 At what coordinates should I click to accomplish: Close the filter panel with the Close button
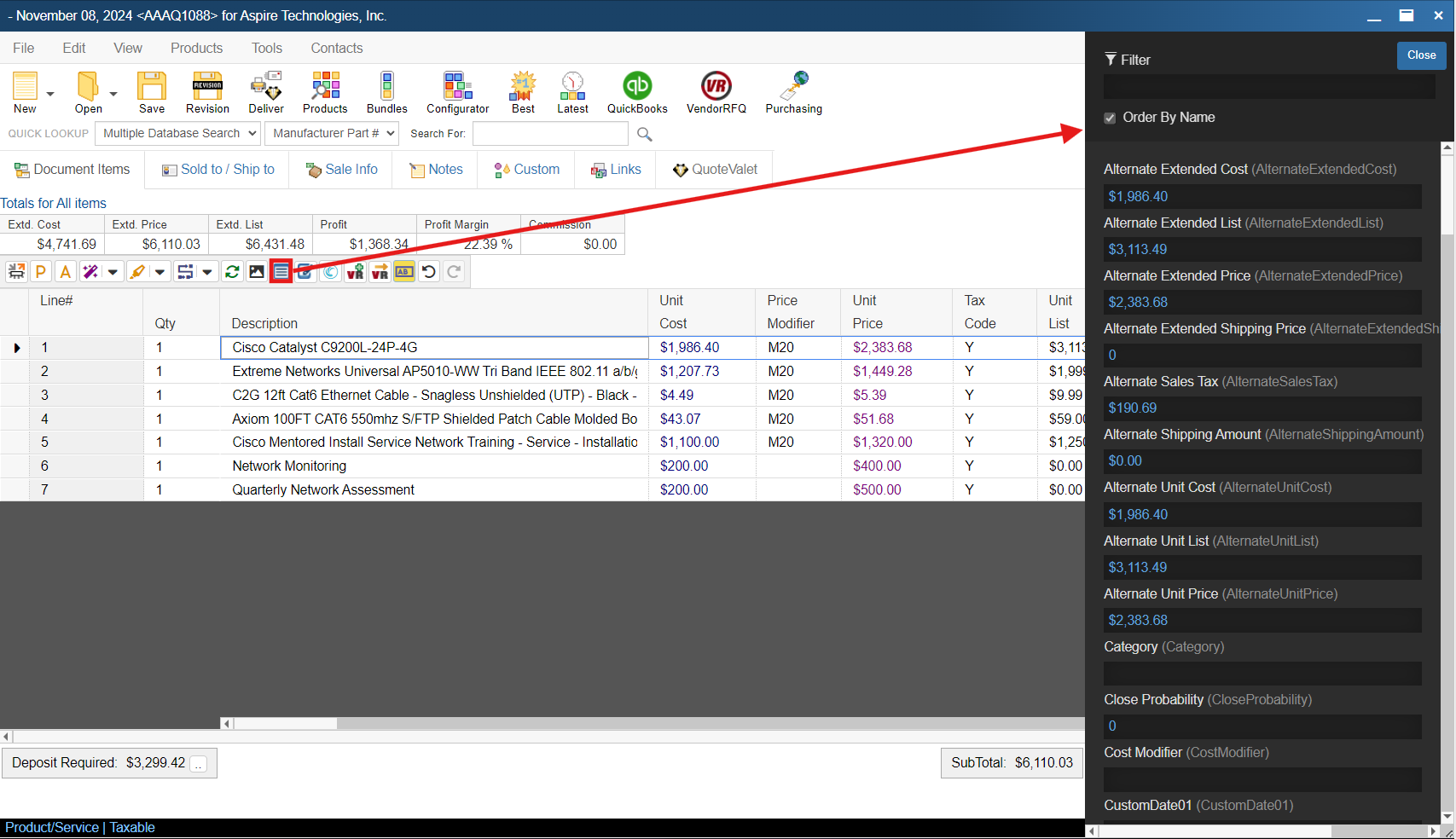pos(1421,55)
